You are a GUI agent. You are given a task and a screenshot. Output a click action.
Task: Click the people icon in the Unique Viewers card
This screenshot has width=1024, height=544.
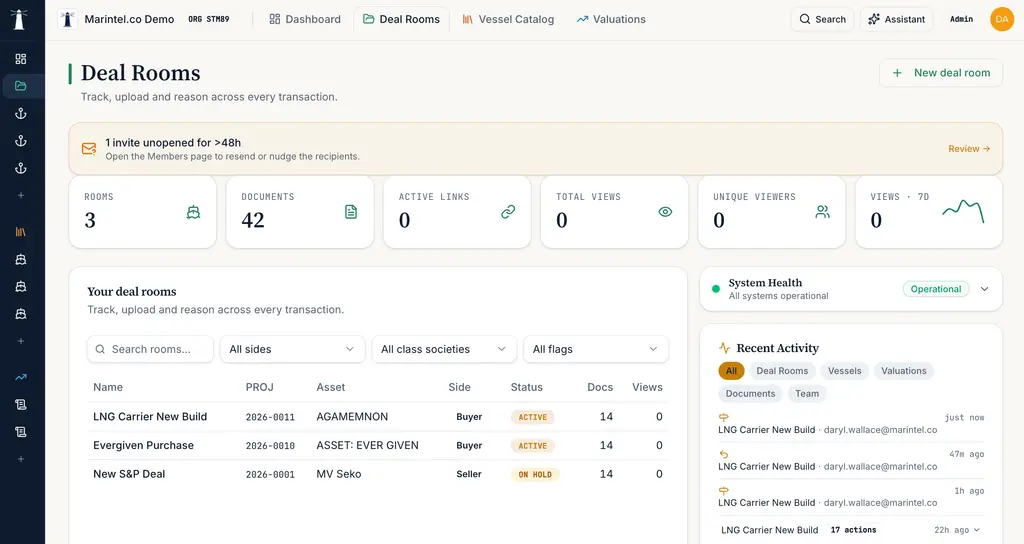[x=823, y=212]
